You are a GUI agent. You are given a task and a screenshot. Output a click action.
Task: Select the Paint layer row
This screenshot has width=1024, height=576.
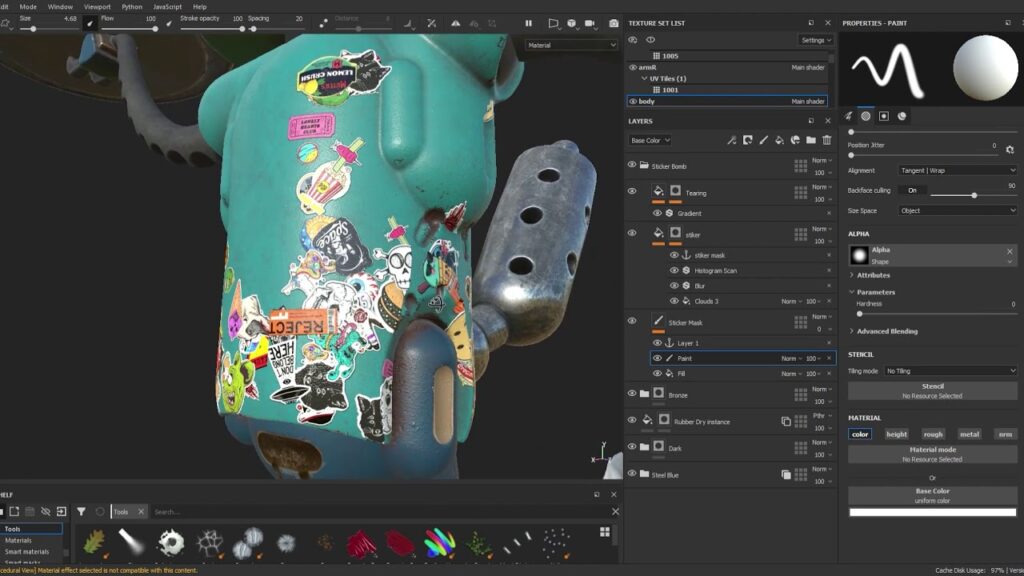pos(743,358)
